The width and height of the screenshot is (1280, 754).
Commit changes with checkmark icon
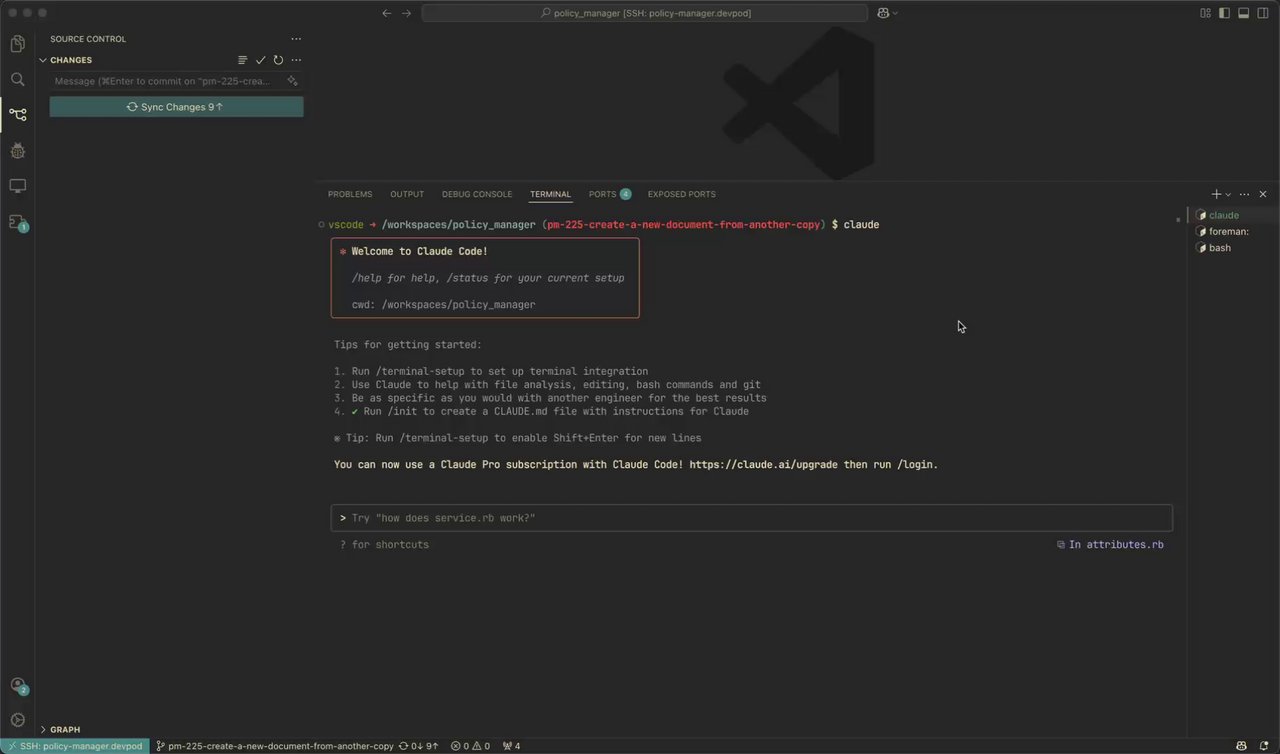tap(260, 60)
